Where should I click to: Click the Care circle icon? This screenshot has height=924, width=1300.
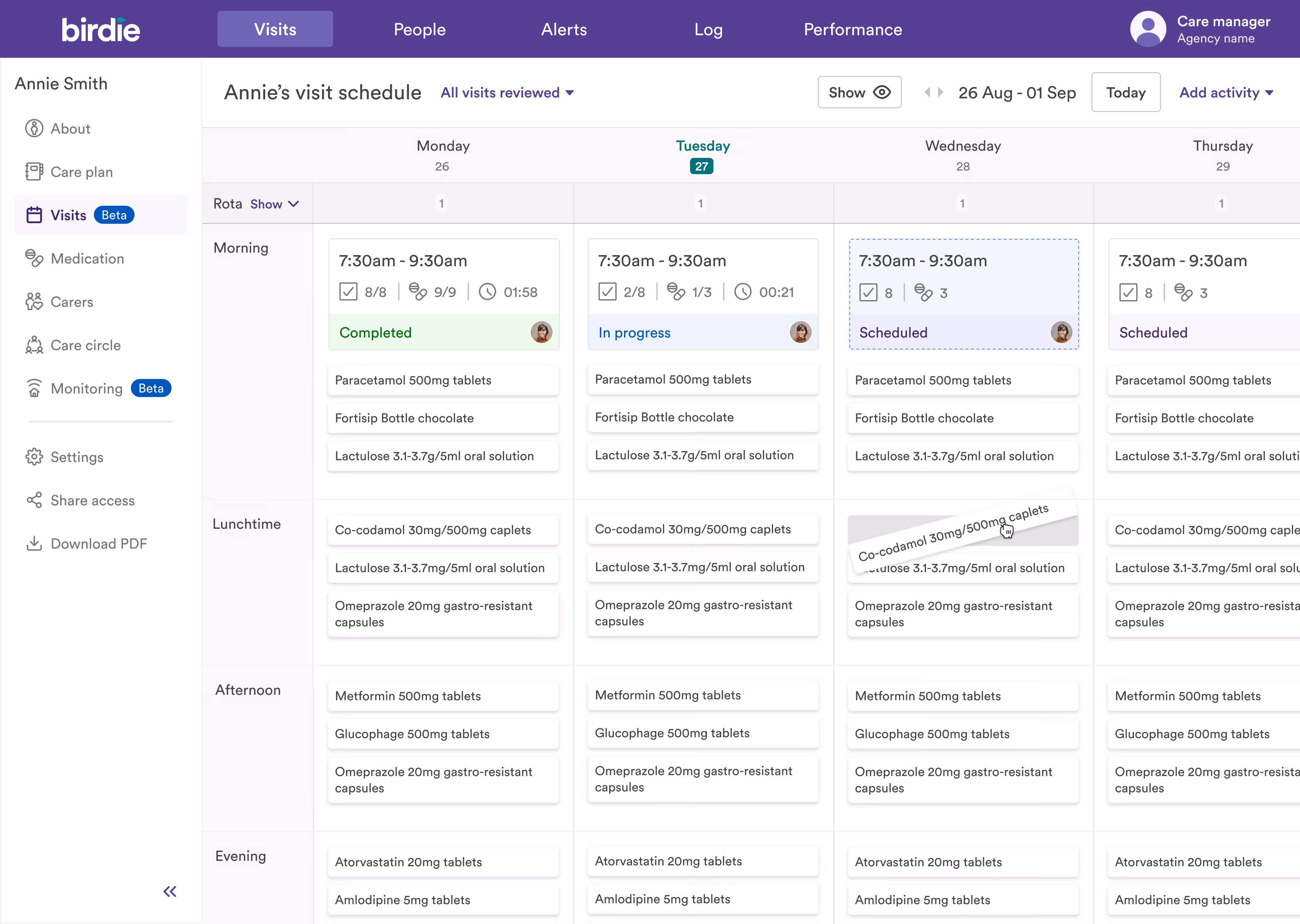tap(34, 345)
